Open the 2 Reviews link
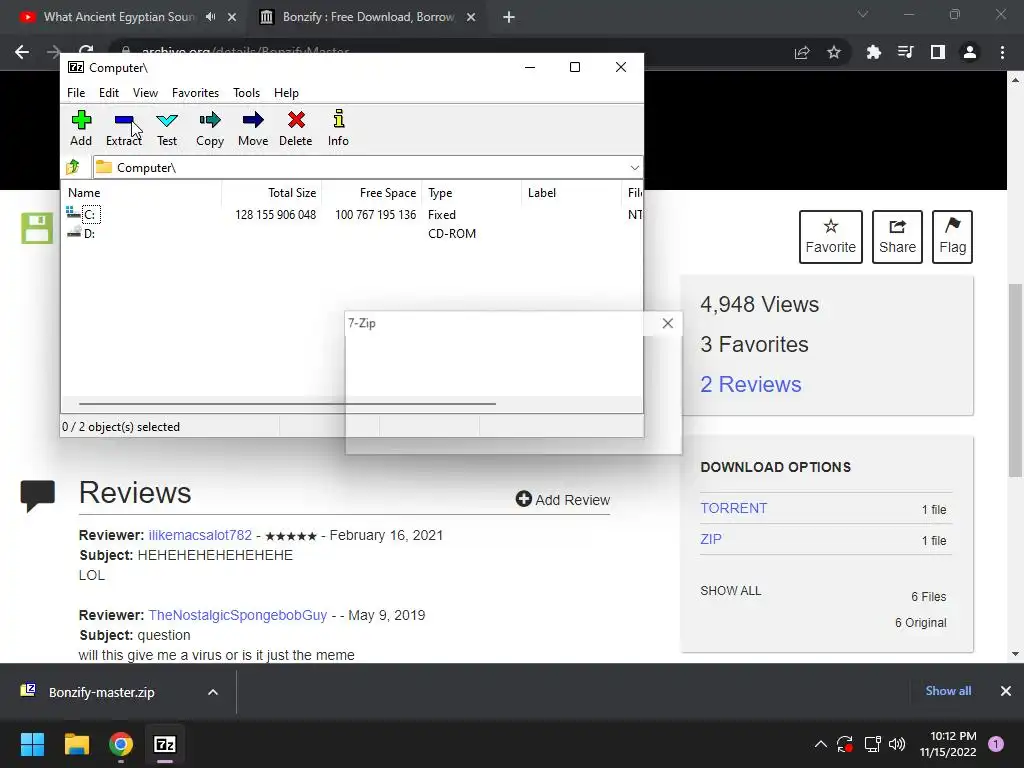The width and height of the screenshot is (1024, 768). coord(750,384)
